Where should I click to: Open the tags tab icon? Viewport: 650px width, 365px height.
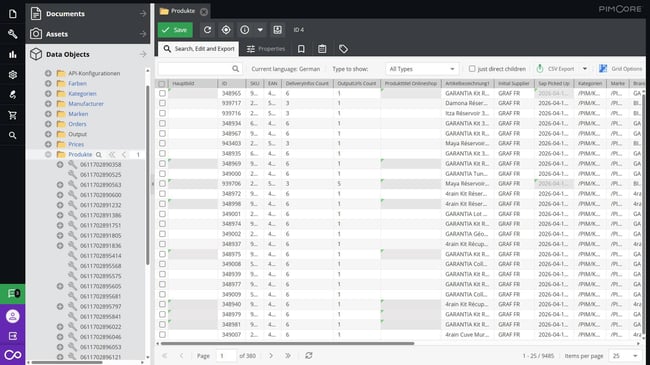343,49
